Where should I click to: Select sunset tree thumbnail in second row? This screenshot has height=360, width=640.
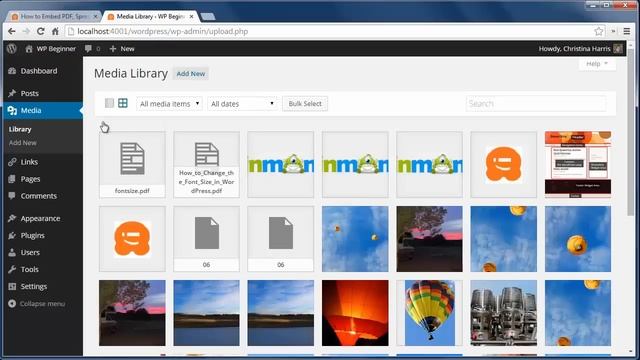pyautogui.click(x=429, y=239)
